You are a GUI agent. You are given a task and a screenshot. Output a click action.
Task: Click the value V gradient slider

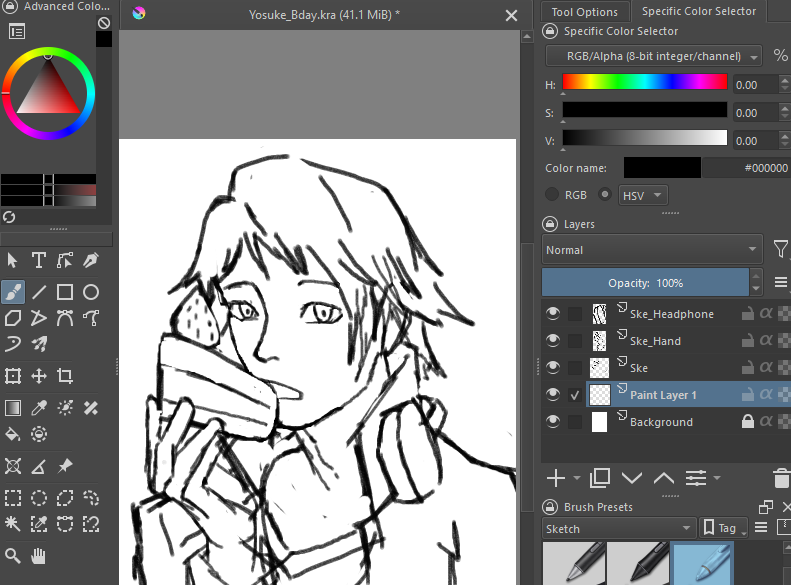[x=645, y=138]
